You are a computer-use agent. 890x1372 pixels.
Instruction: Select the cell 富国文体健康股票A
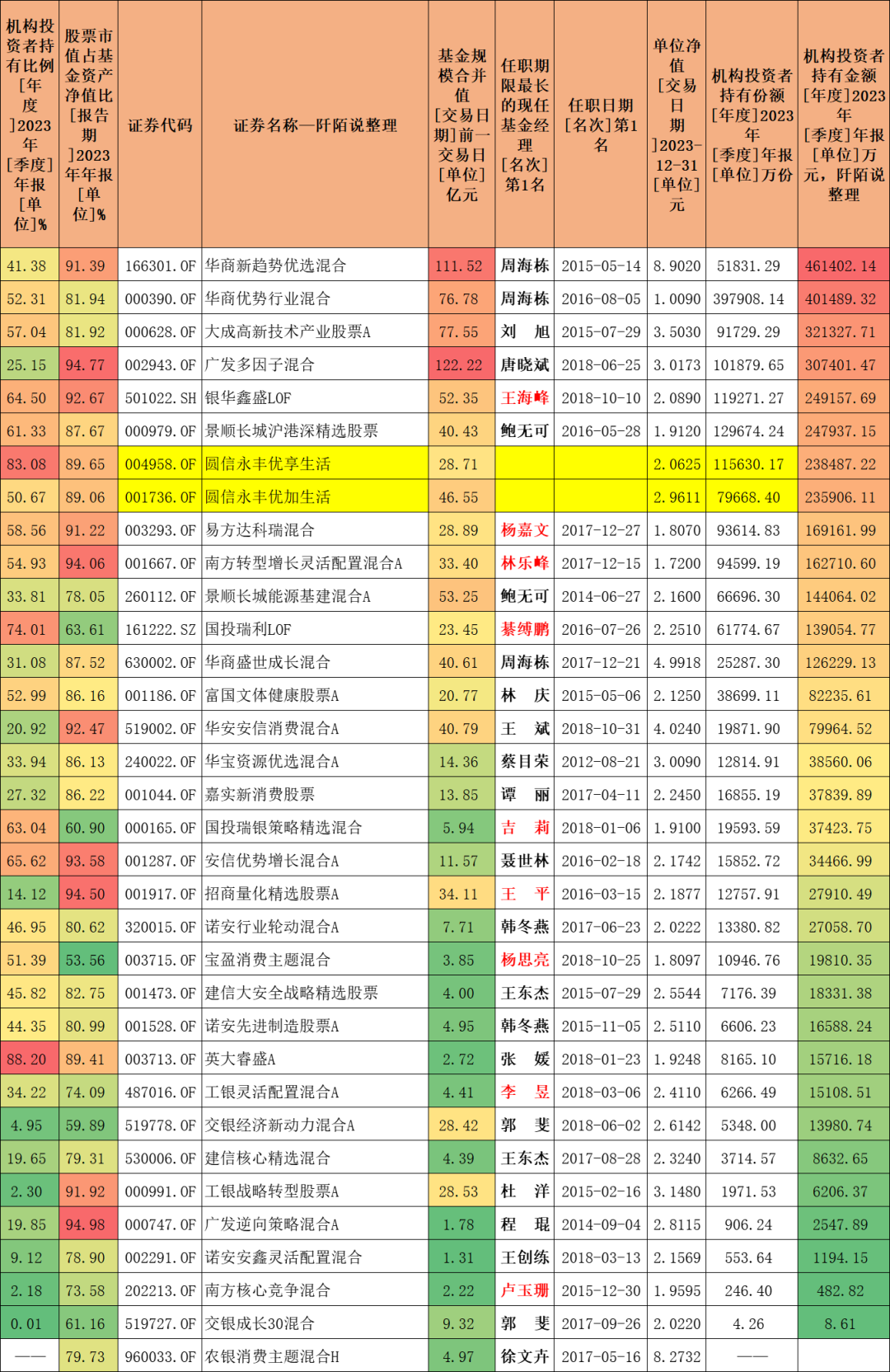[315, 695]
